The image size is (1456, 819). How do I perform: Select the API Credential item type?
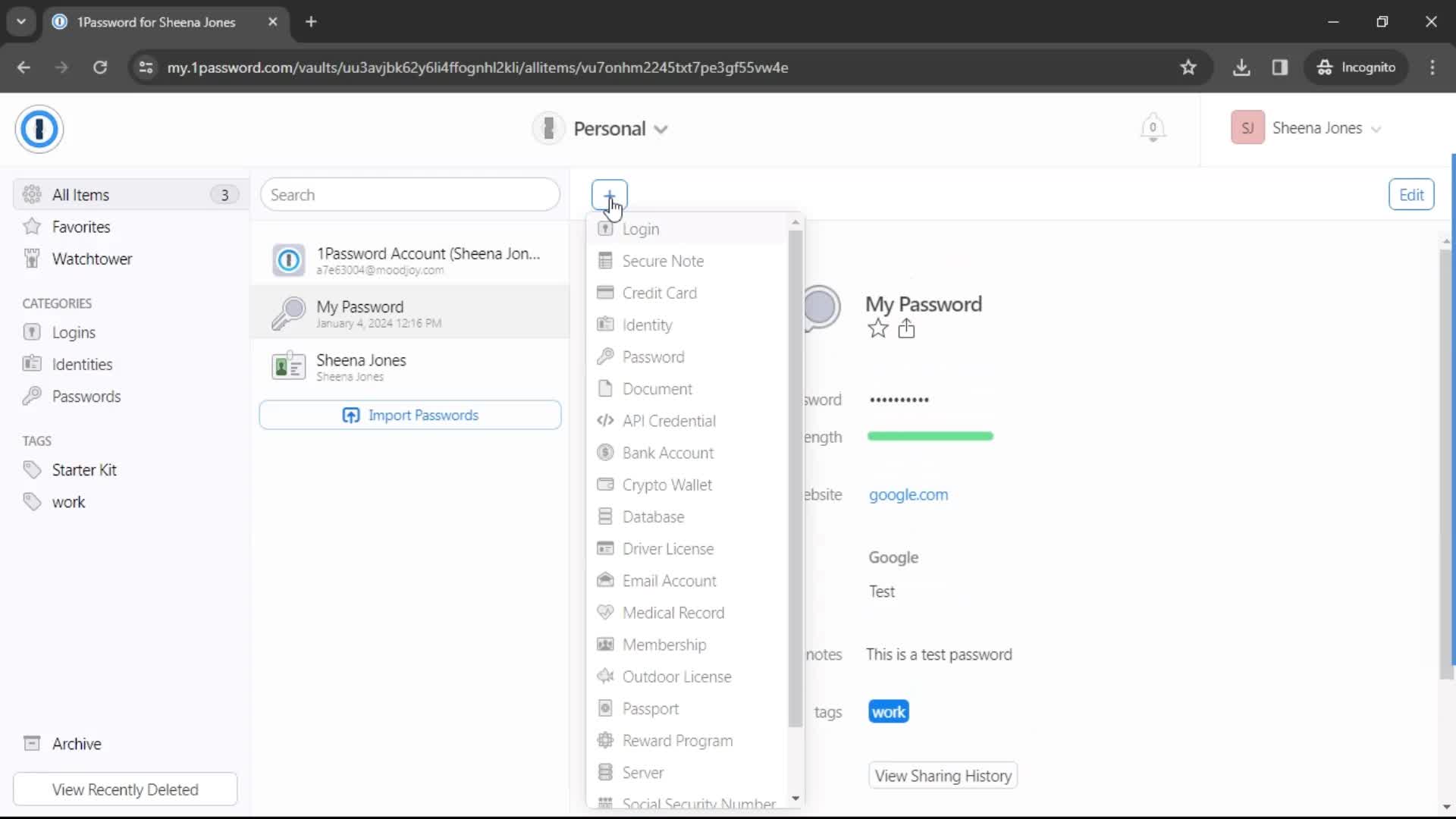670,420
